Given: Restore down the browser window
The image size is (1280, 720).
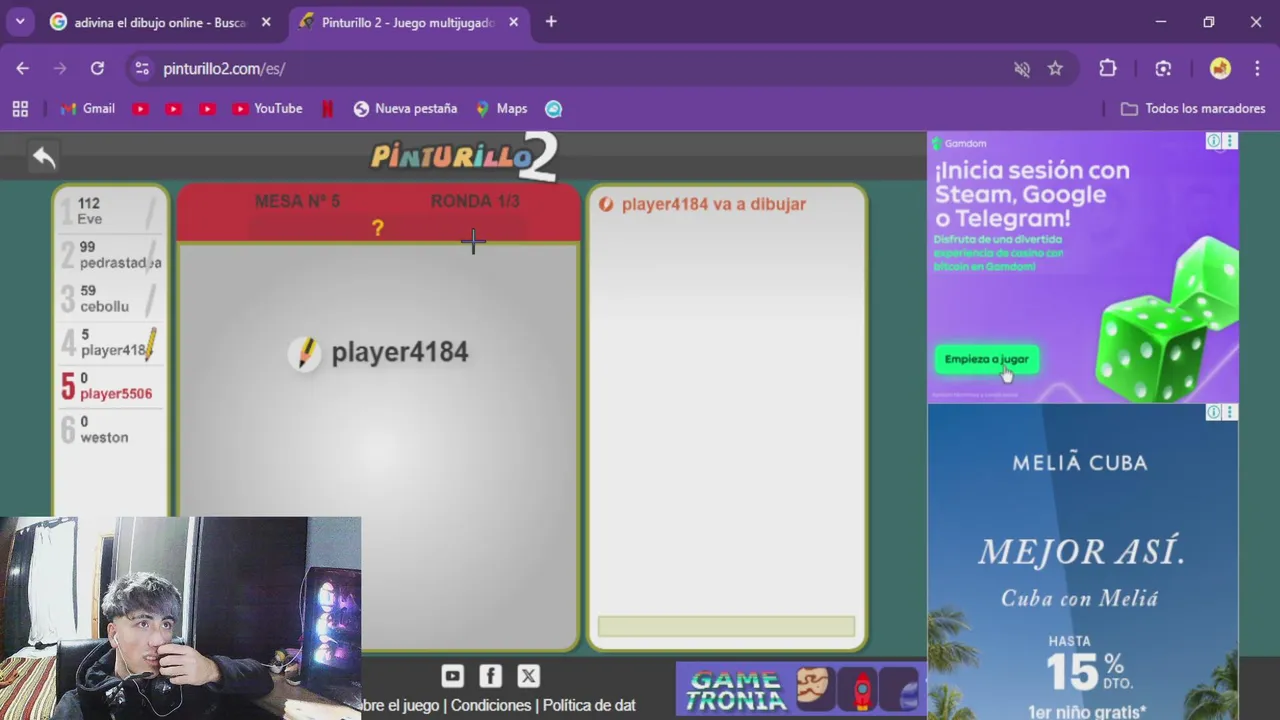Looking at the screenshot, I should [x=1208, y=21].
